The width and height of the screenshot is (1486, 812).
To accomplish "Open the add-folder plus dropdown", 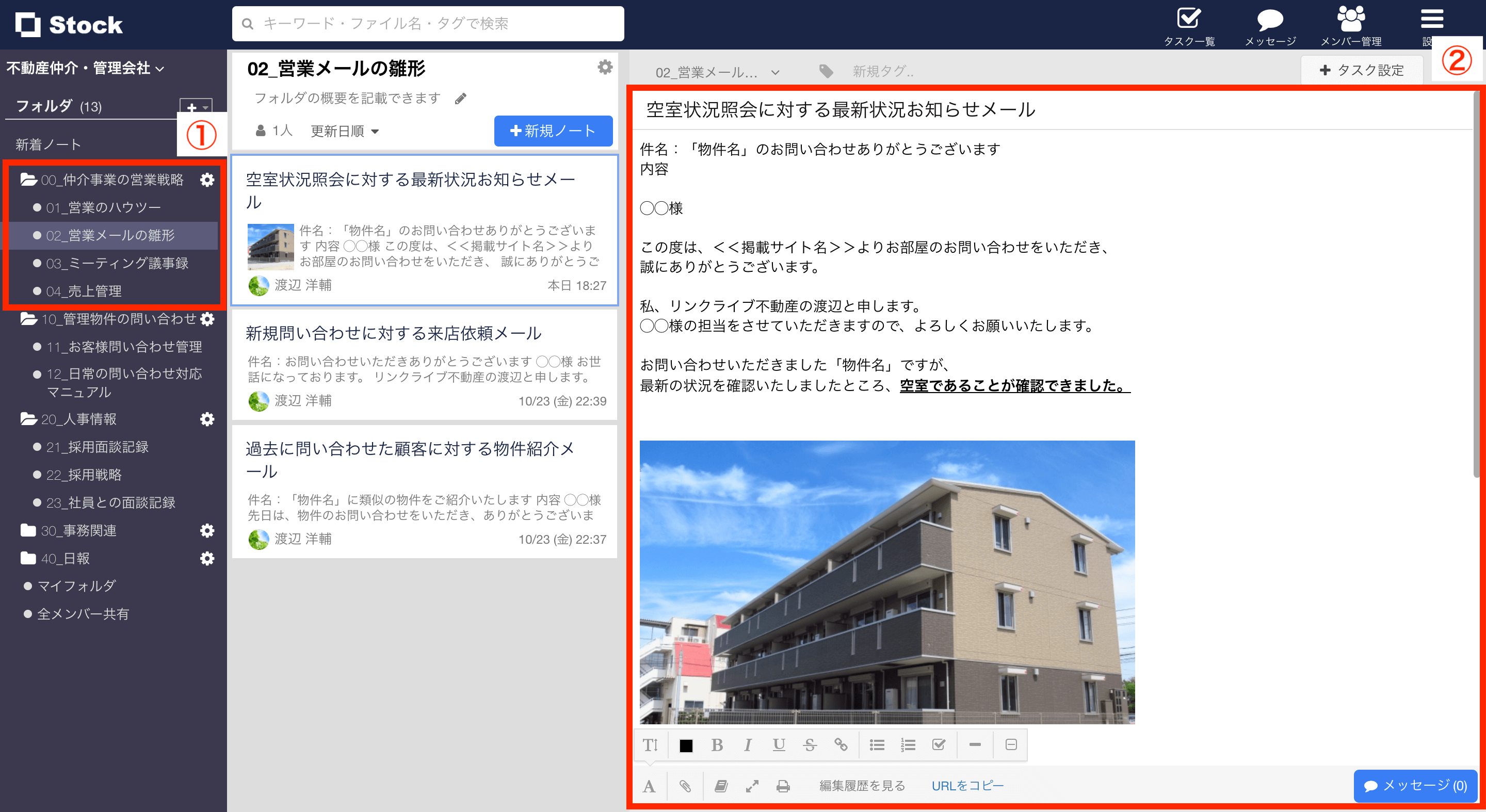I will (196, 107).
